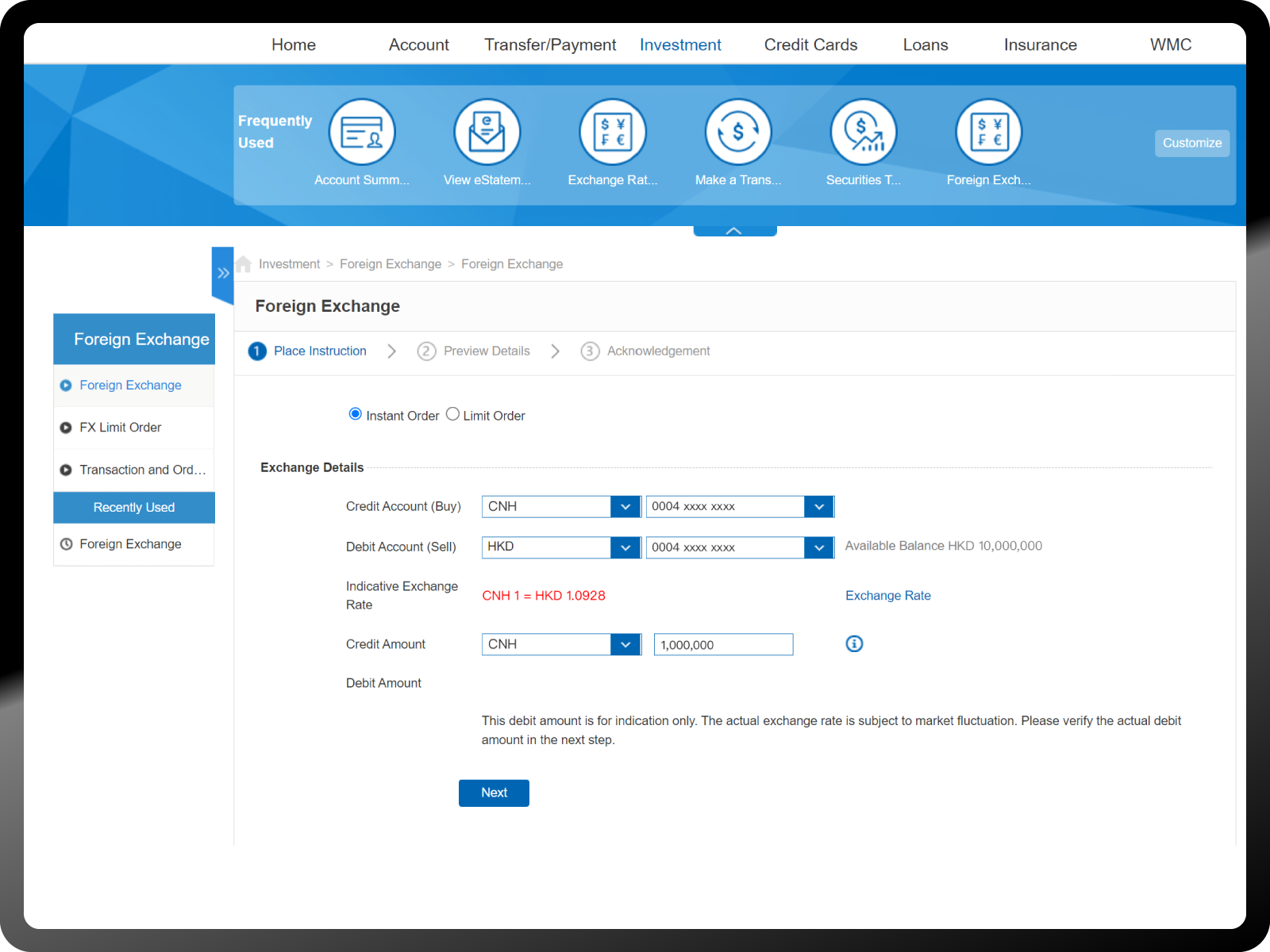The width and height of the screenshot is (1270, 952).
Task: Click the indicative rate text CNH 1 = HKD 1.0928
Action: (x=544, y=596)
